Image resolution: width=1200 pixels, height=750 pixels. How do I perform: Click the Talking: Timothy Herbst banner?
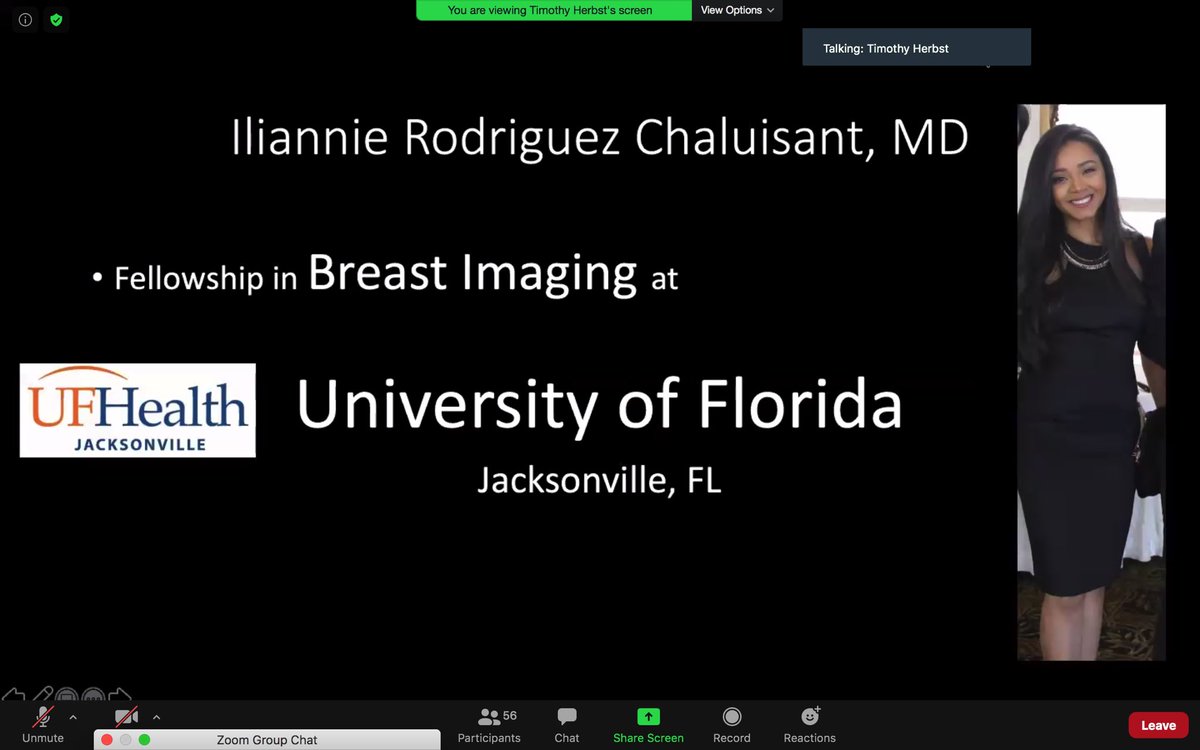(x=915, y=46)
